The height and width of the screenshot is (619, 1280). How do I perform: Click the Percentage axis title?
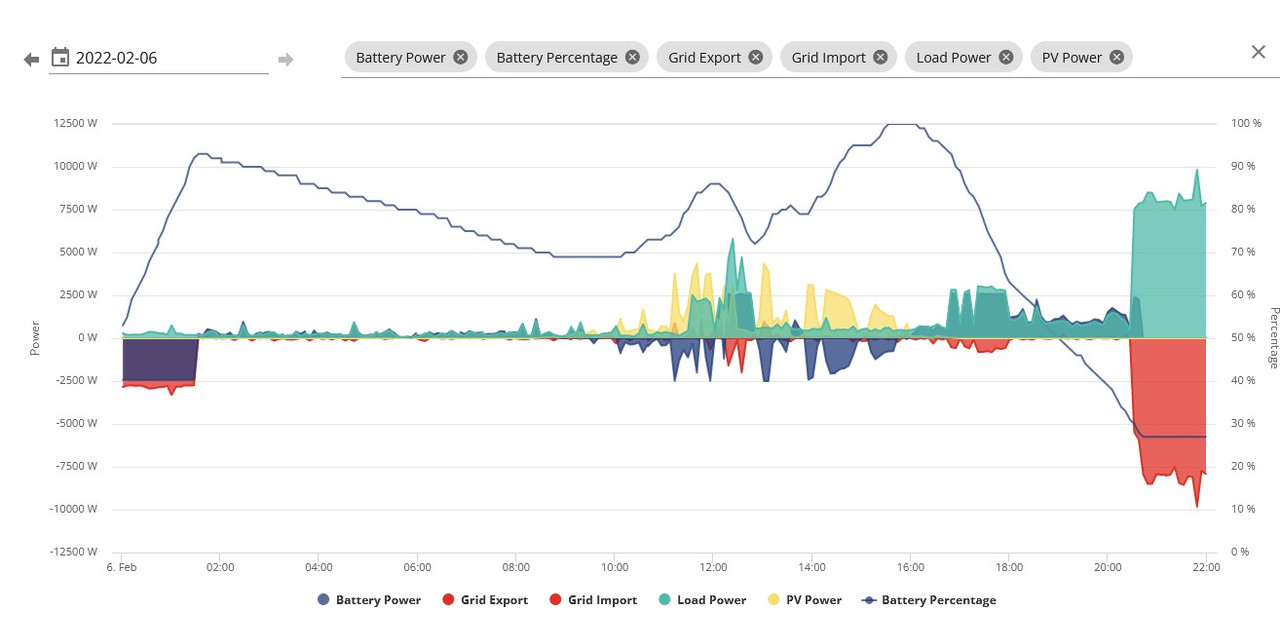click(1274, 338)
